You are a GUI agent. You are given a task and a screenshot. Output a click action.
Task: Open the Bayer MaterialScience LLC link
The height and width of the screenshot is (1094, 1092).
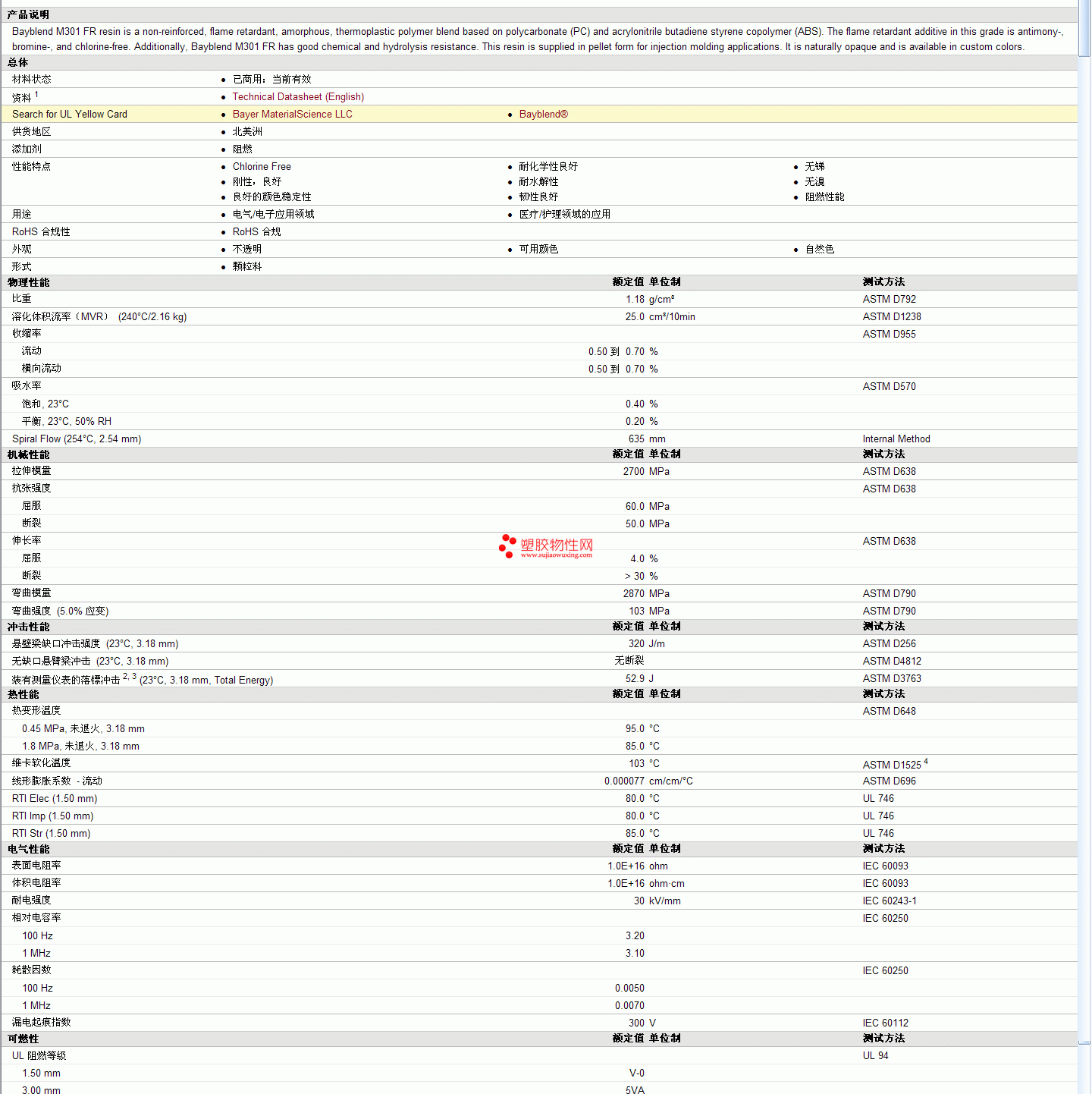point(293,115)
